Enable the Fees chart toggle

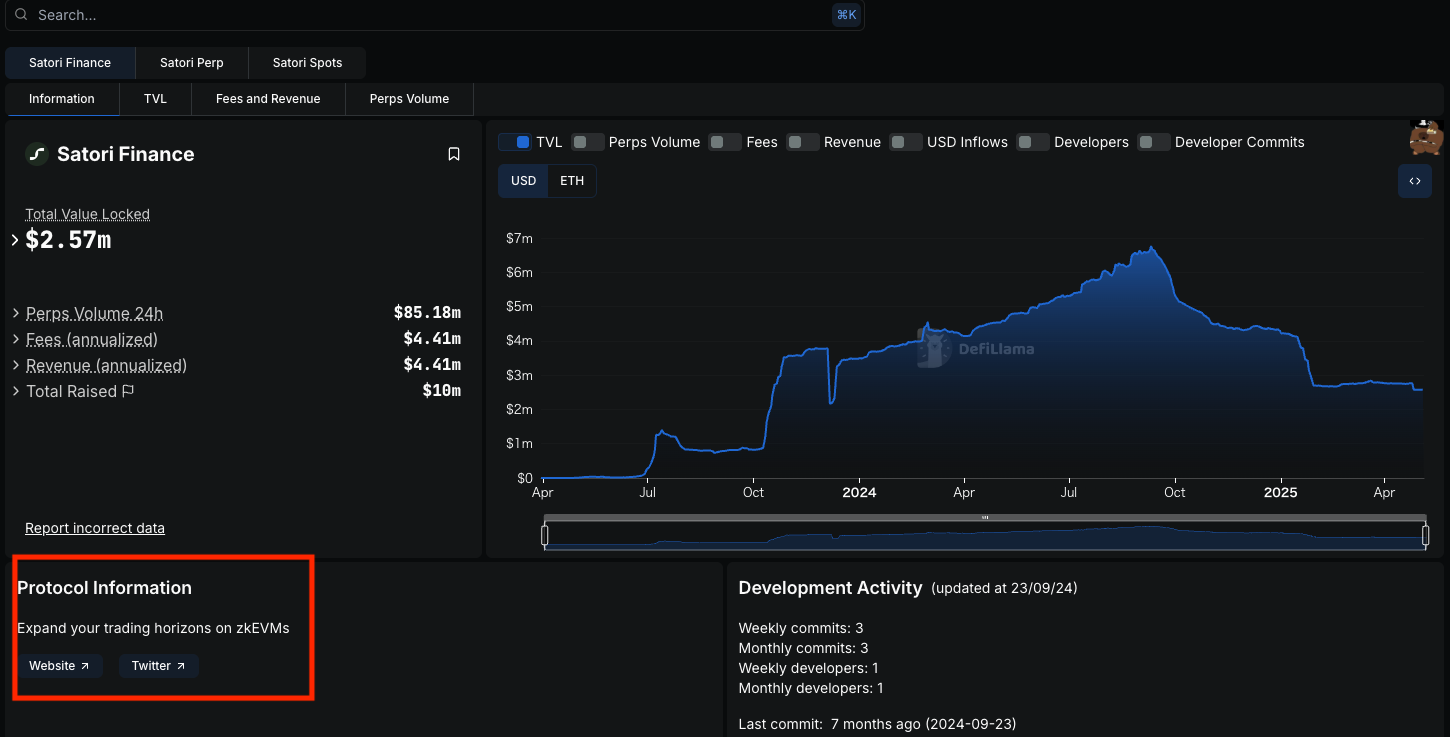pos(725,142)
